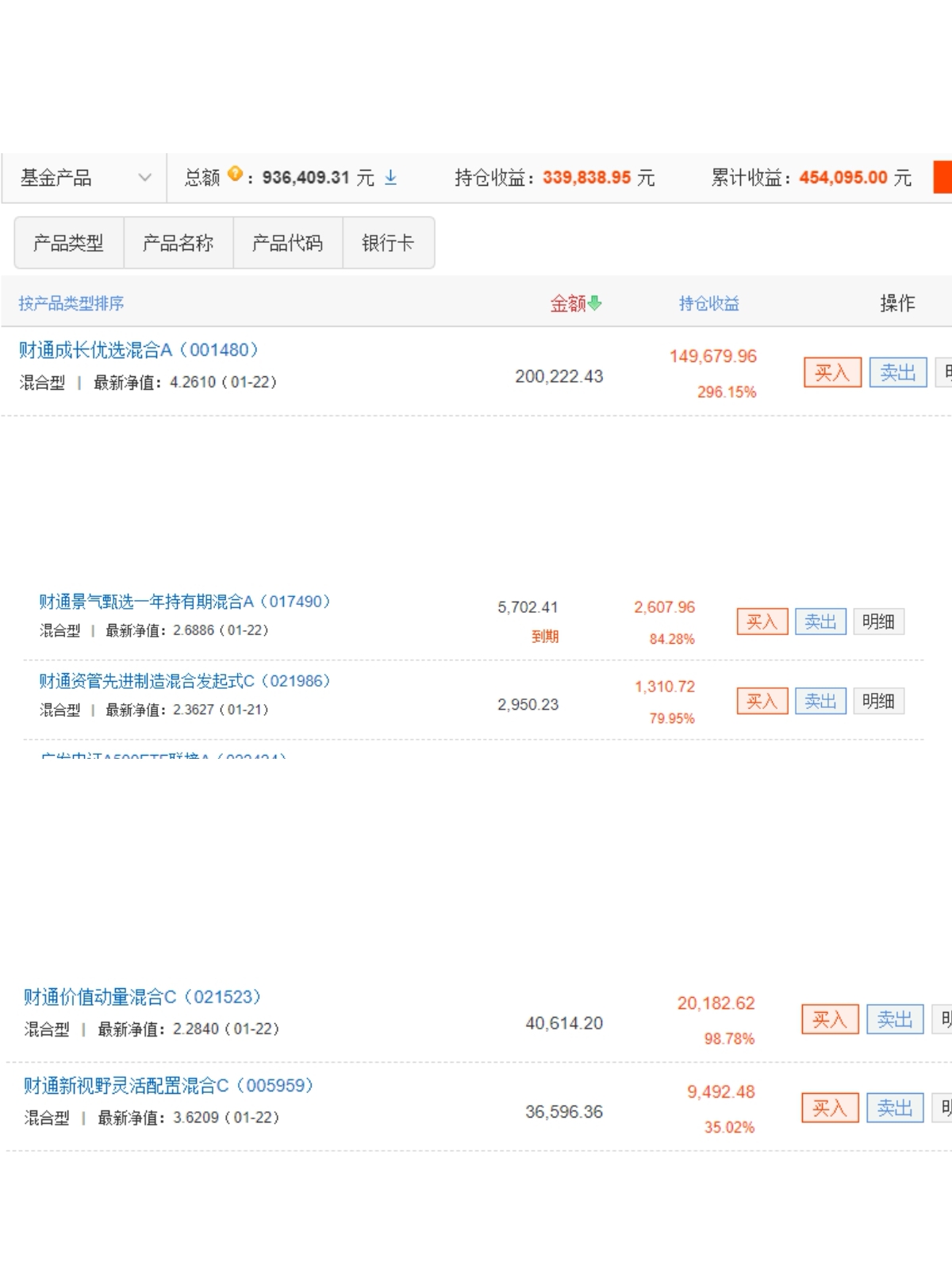Click 卖出 for 财通成长优选混合A
The width and height of the screenshot is (952, 1270).
898,372
